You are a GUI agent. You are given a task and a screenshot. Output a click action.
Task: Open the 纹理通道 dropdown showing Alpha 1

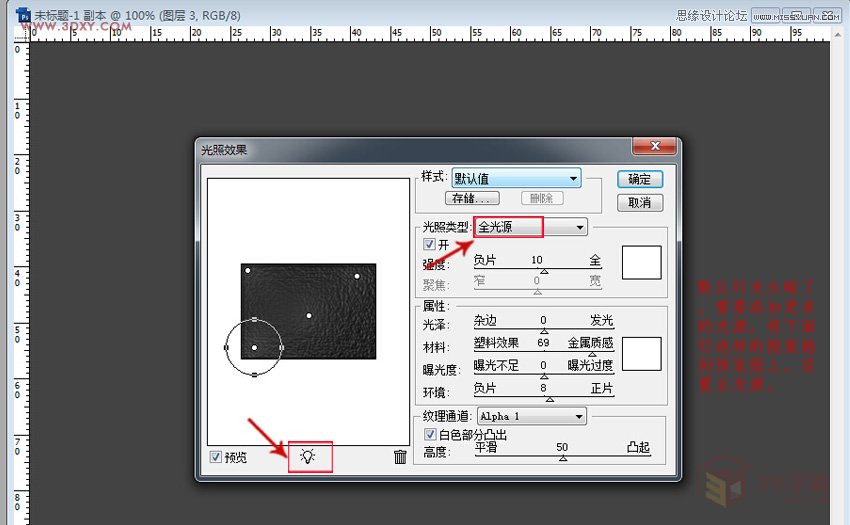coord(531,417)
